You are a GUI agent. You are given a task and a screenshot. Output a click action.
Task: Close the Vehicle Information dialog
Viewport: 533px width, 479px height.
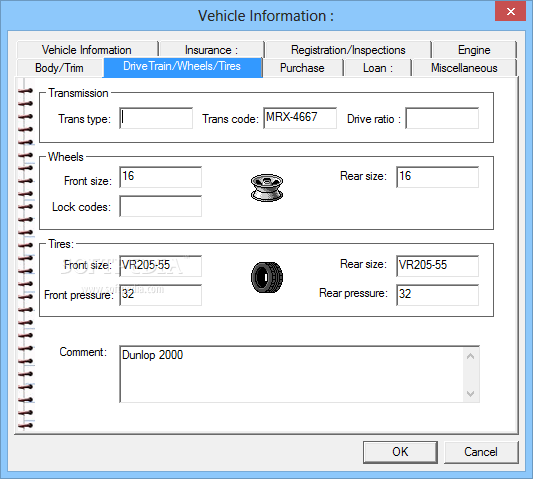click(x=511, y=12)
